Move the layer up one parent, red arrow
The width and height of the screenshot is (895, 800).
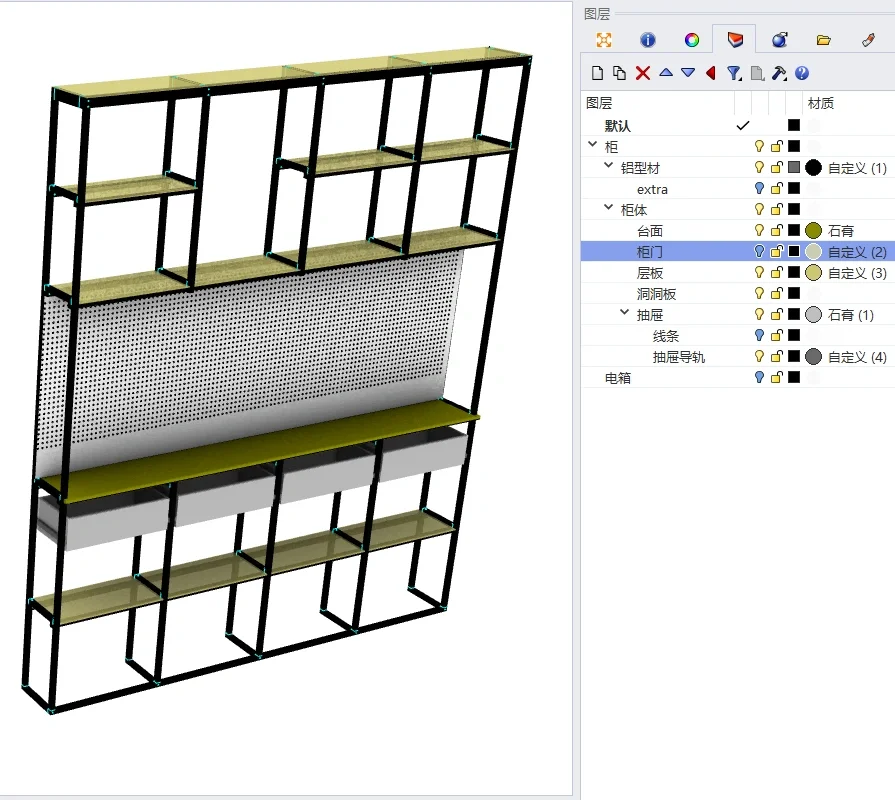711,73
